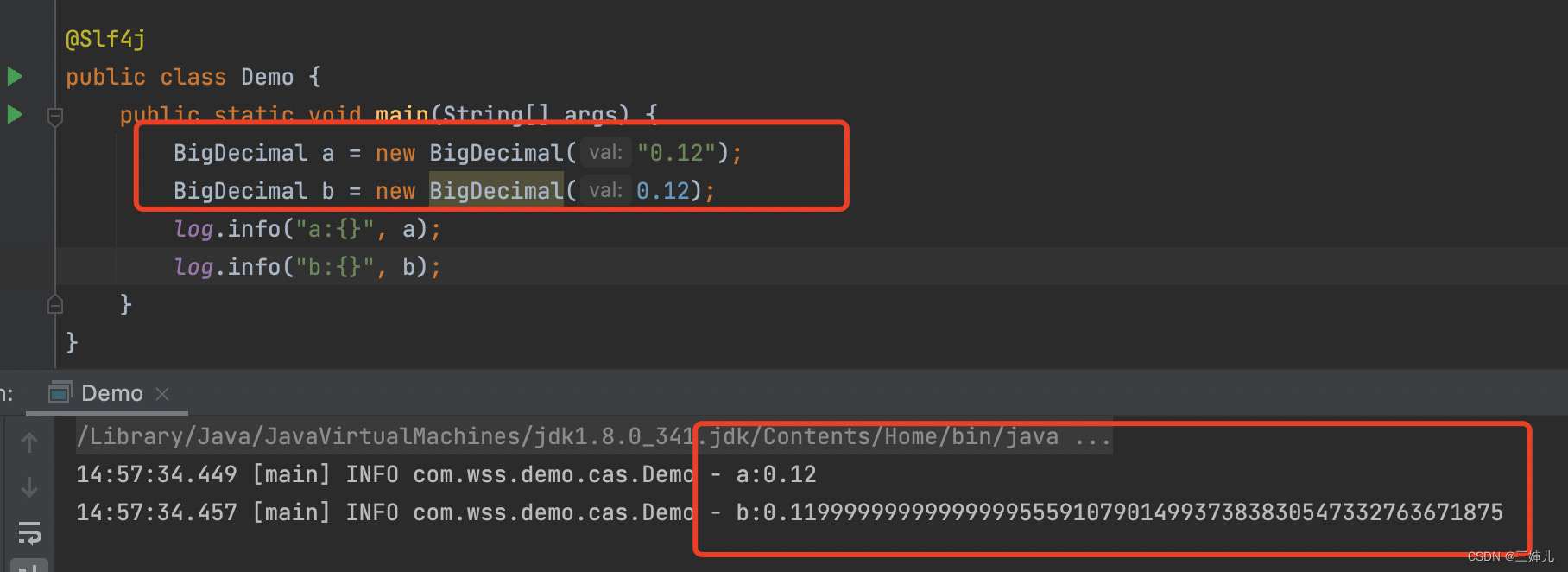Close the Demo run tab

[x=162, y=394]
